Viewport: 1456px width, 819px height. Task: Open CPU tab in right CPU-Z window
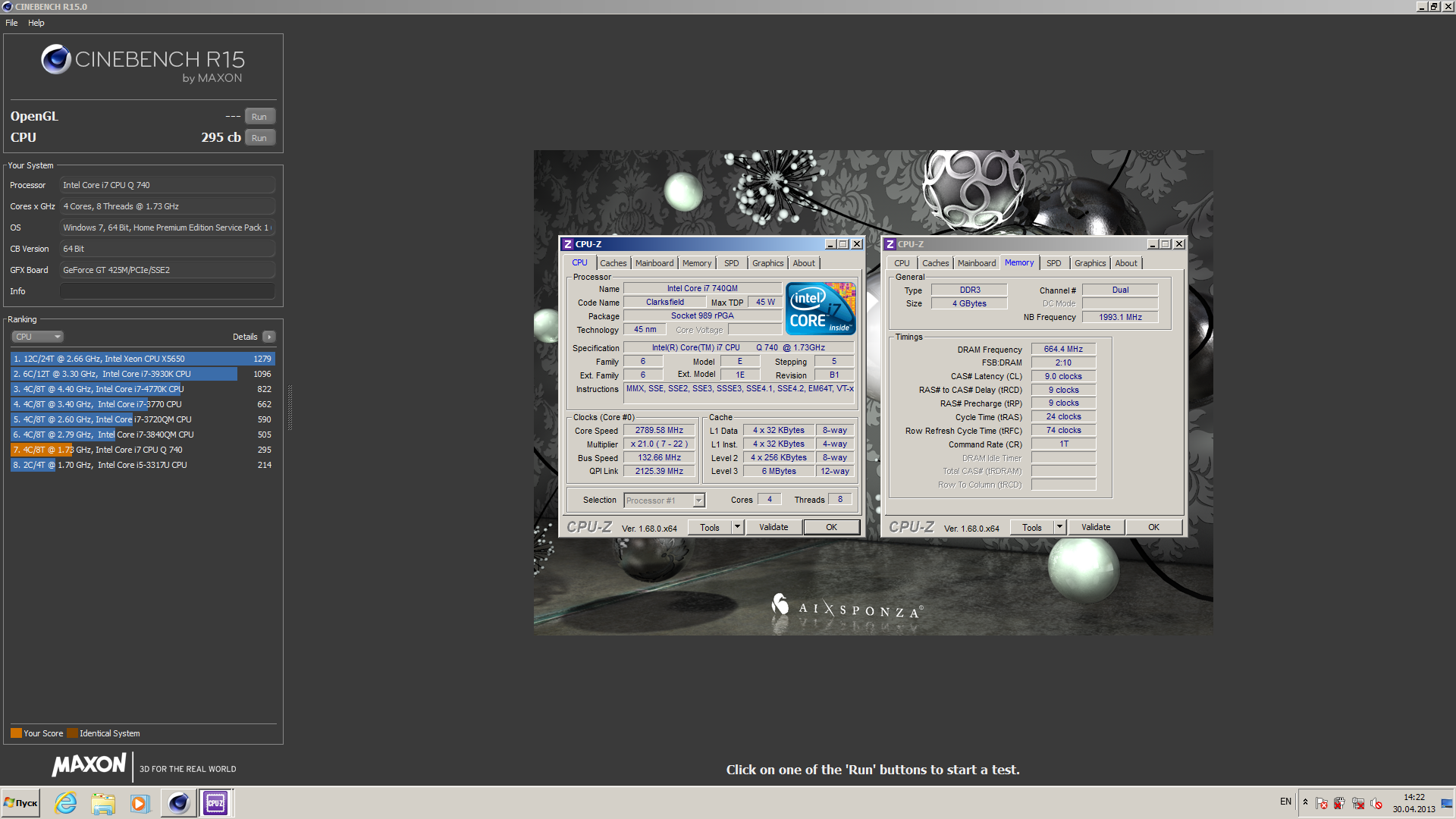pos(902,263)
